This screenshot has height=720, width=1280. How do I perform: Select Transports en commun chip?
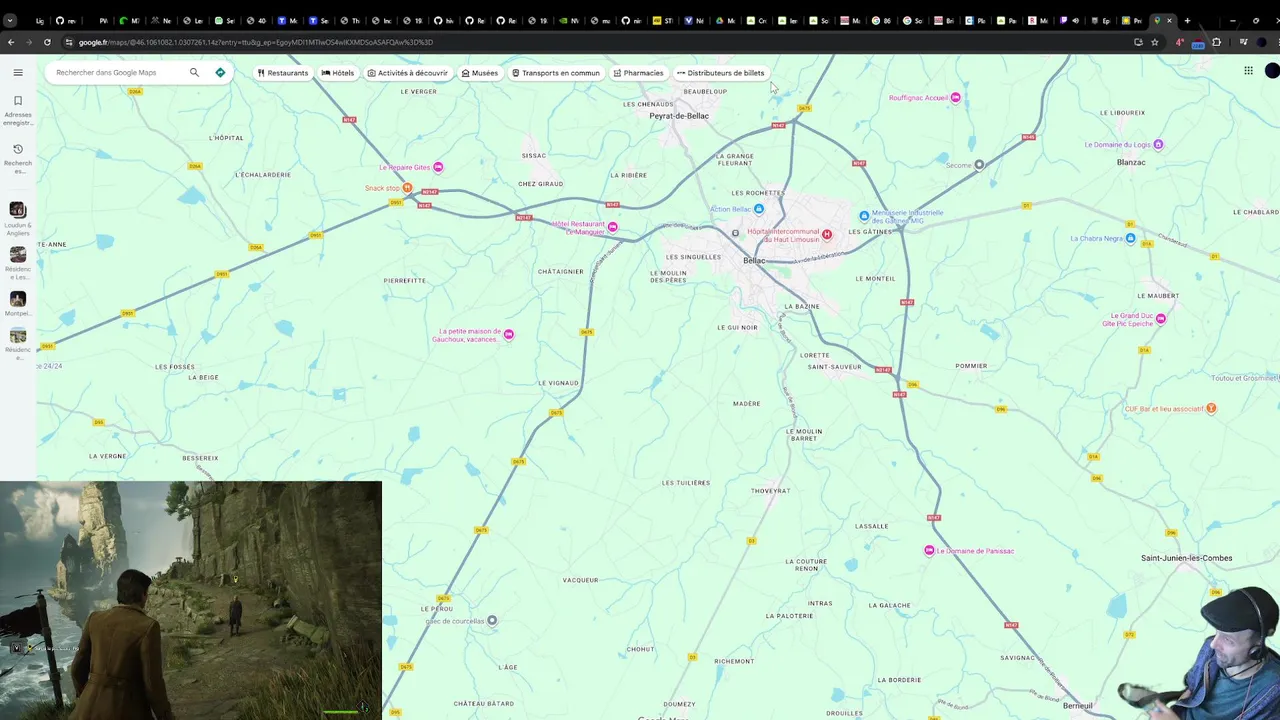click(x=555, y=73)
